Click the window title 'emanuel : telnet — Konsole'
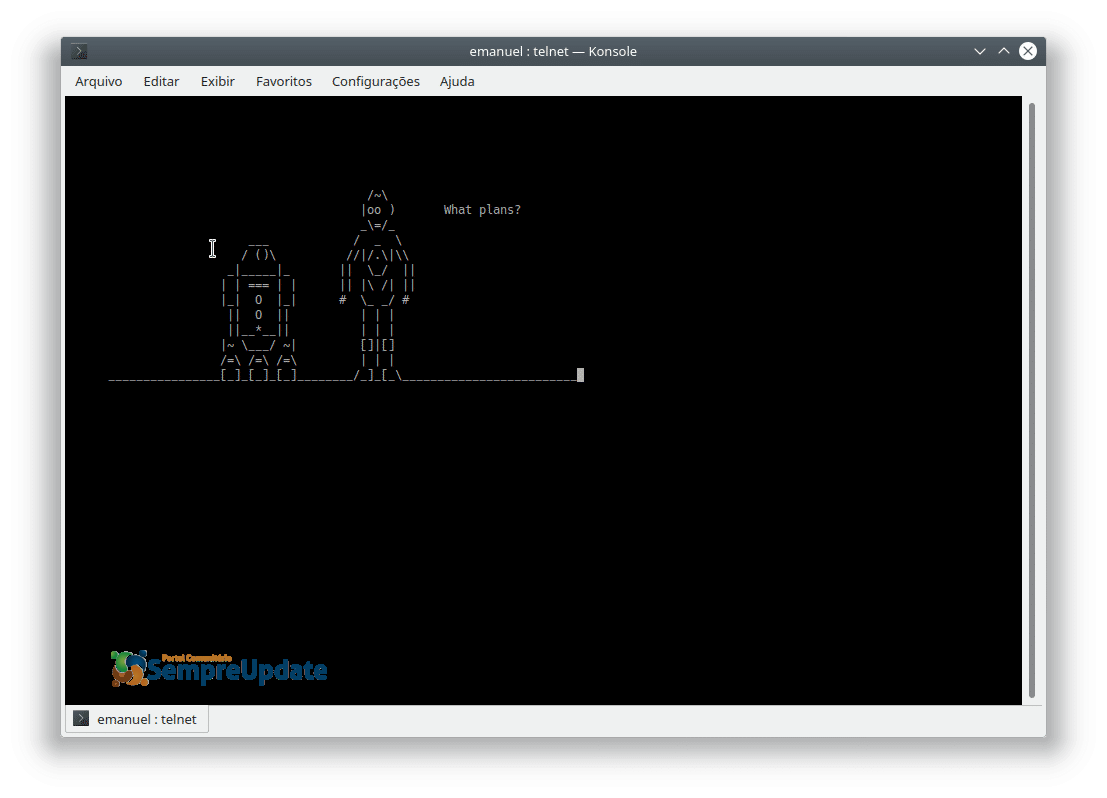The width and height of the screenshot is (1107, 798). point(553,52)
